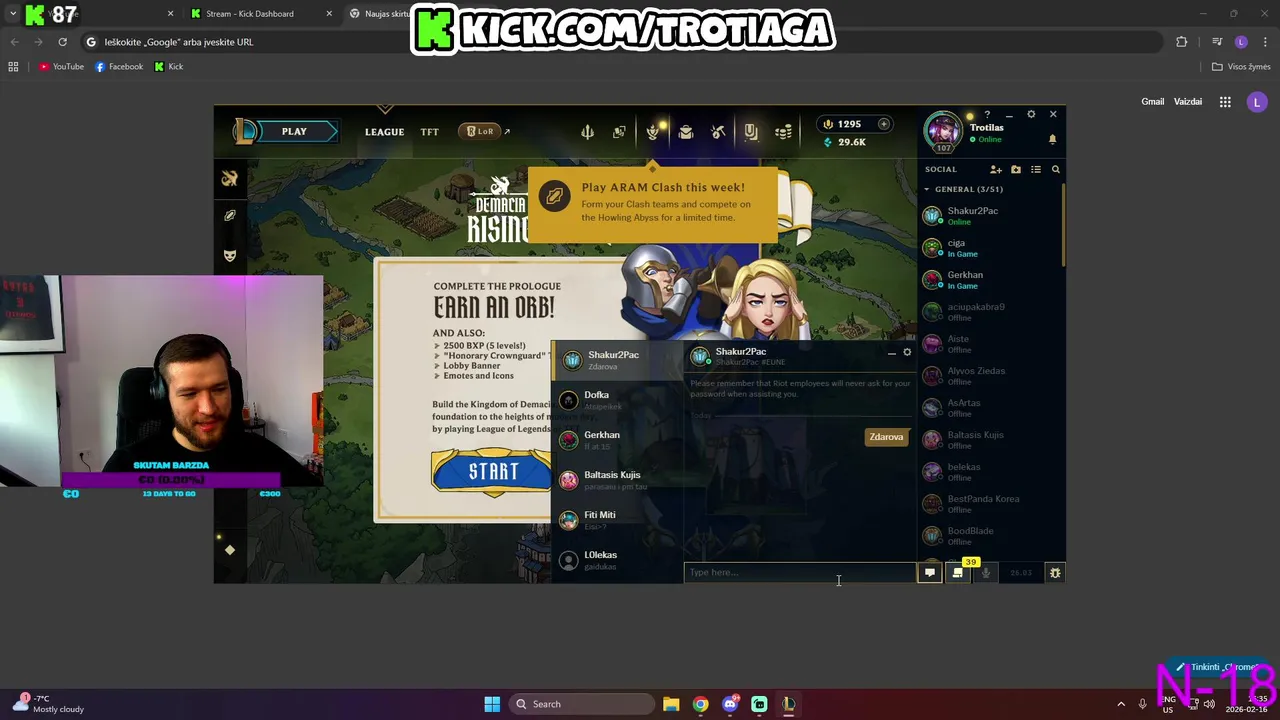The image size is (1280, 720).
Task: Open the Play ARAM Clash this week notification
Action: point(653,204)
